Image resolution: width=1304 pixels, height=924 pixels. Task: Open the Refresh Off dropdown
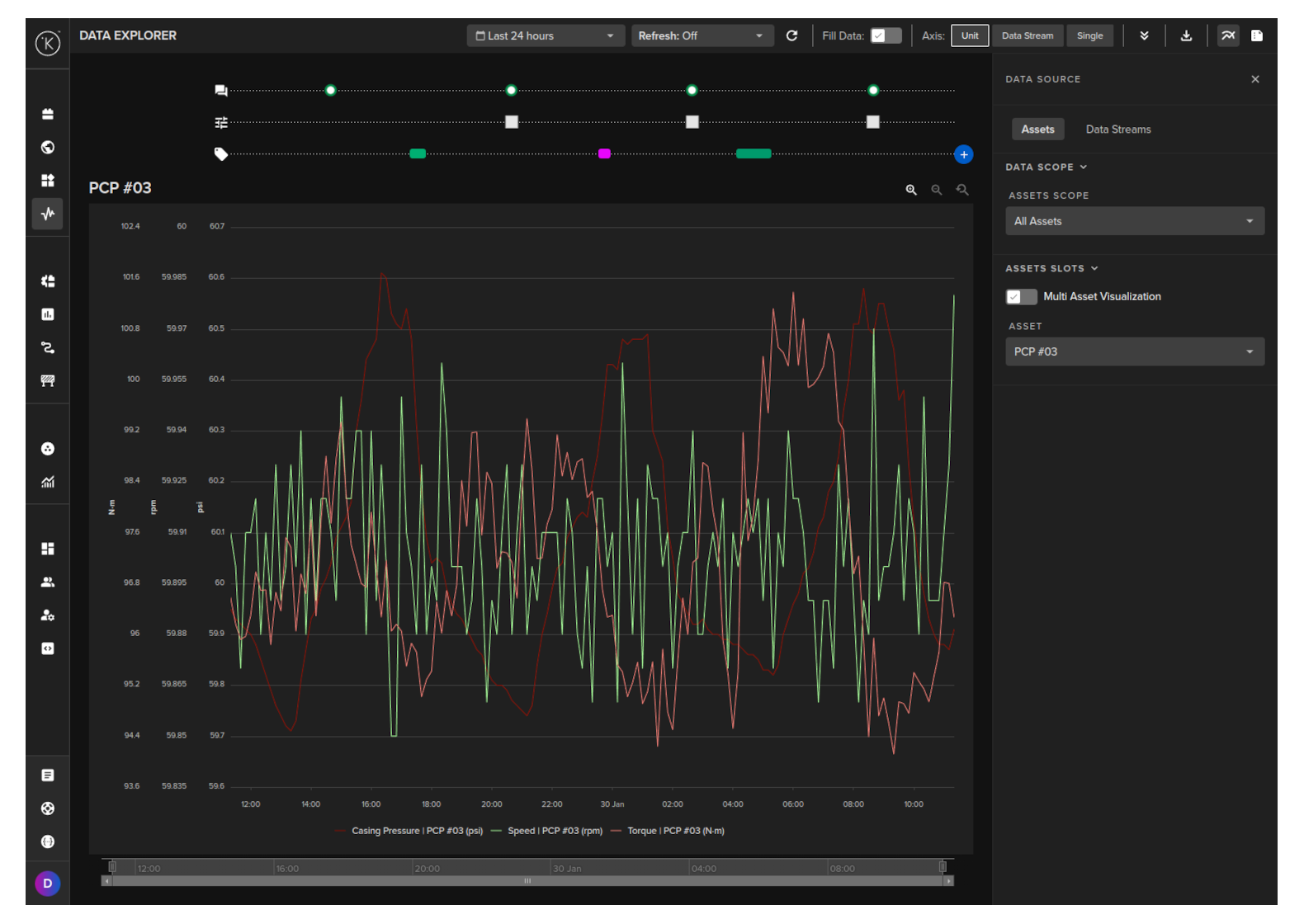(x=702, y=35)
